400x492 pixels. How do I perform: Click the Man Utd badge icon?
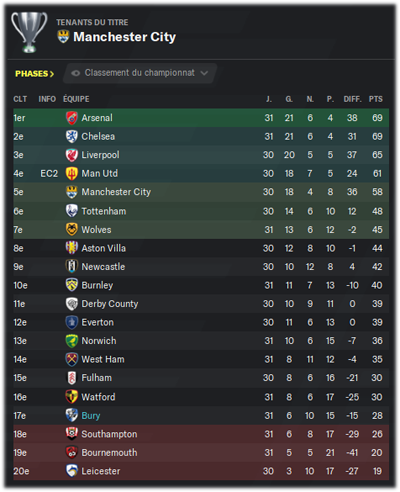72,173
